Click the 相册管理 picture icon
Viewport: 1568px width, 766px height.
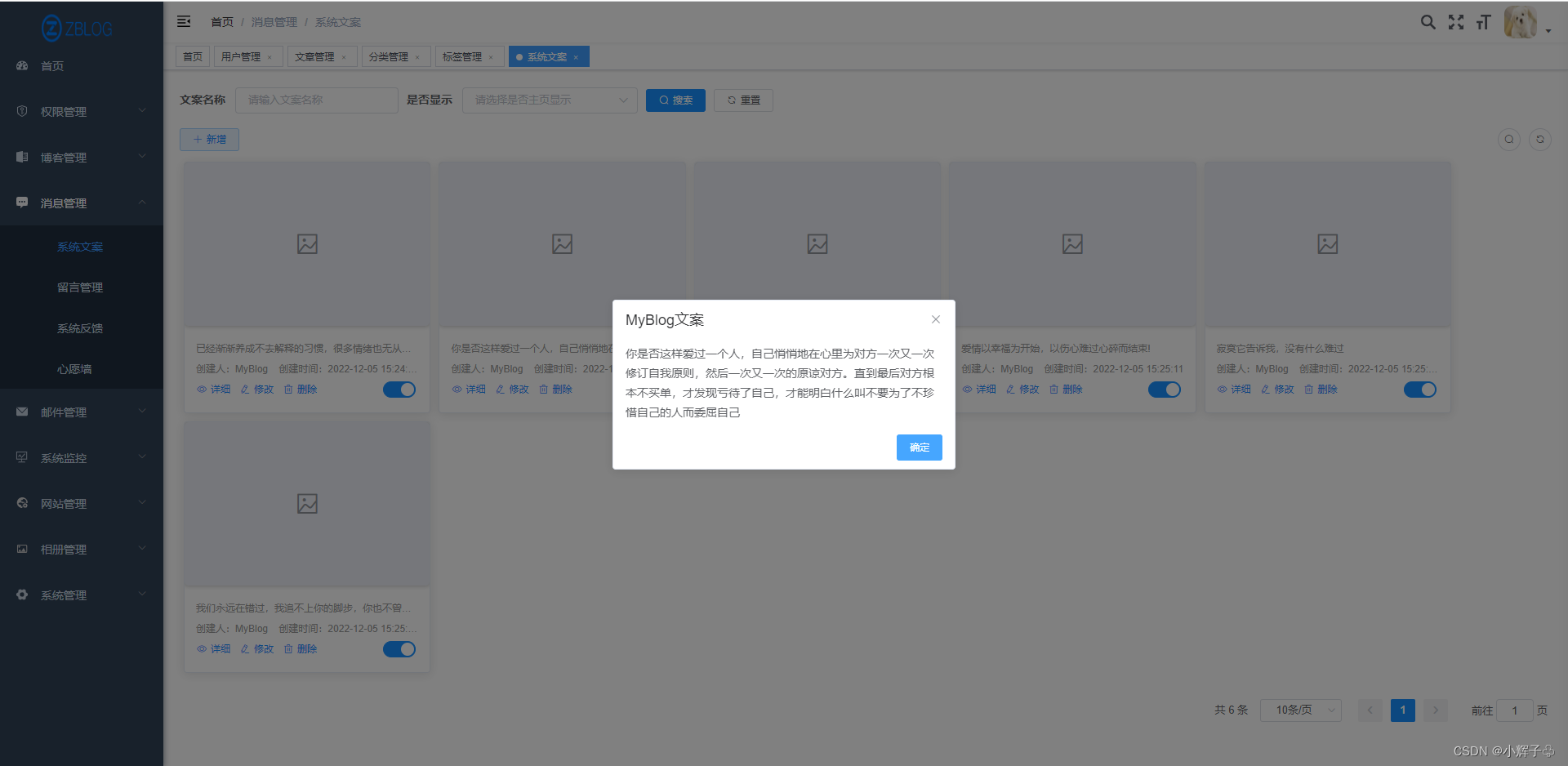(x=22, y=549)
